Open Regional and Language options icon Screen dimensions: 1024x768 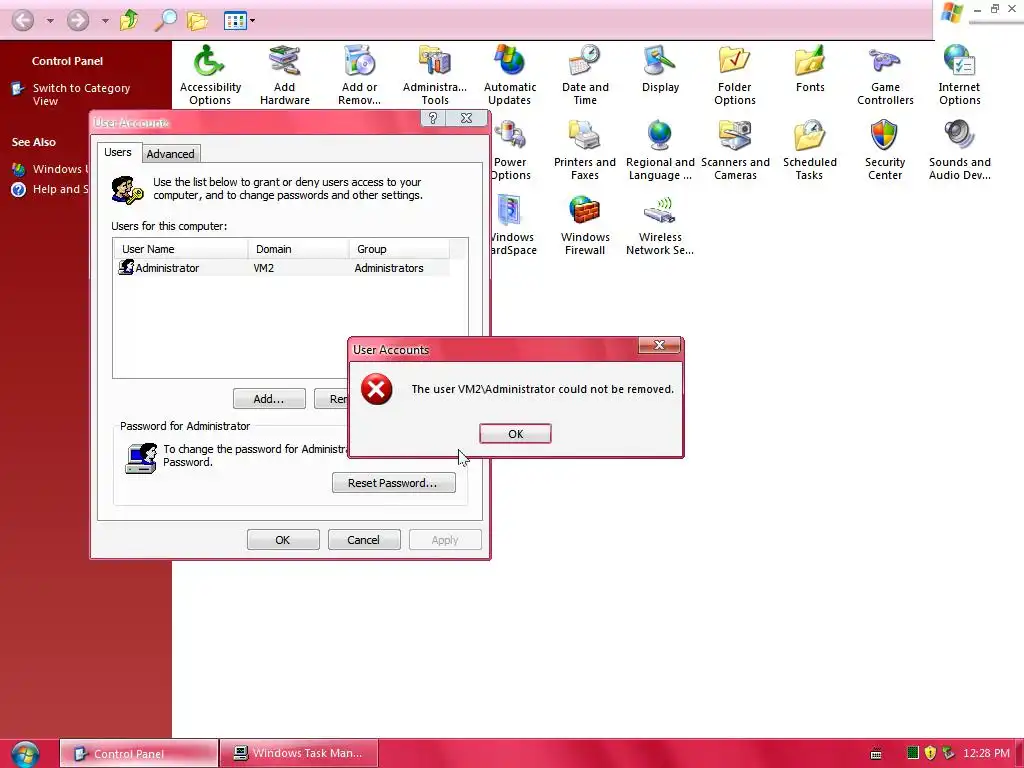[660, 150]
